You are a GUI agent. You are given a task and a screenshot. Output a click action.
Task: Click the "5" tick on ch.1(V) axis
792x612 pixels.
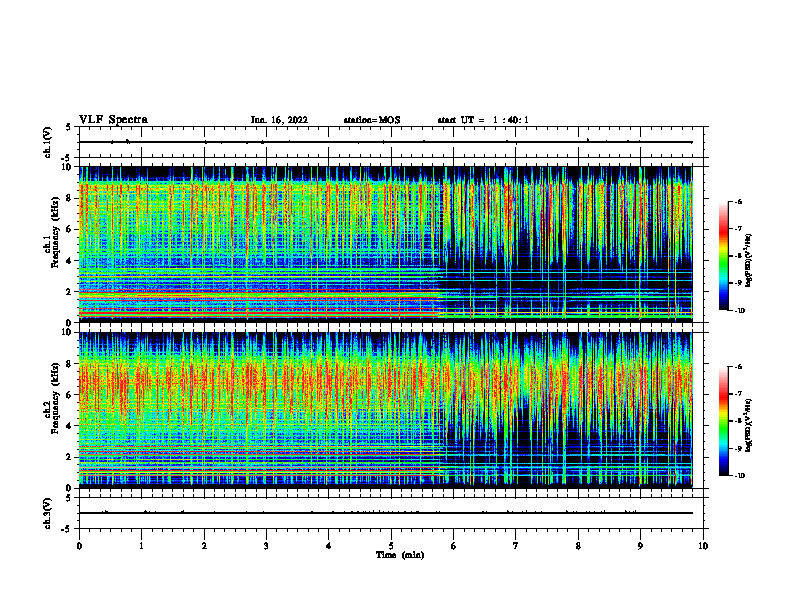69,127
